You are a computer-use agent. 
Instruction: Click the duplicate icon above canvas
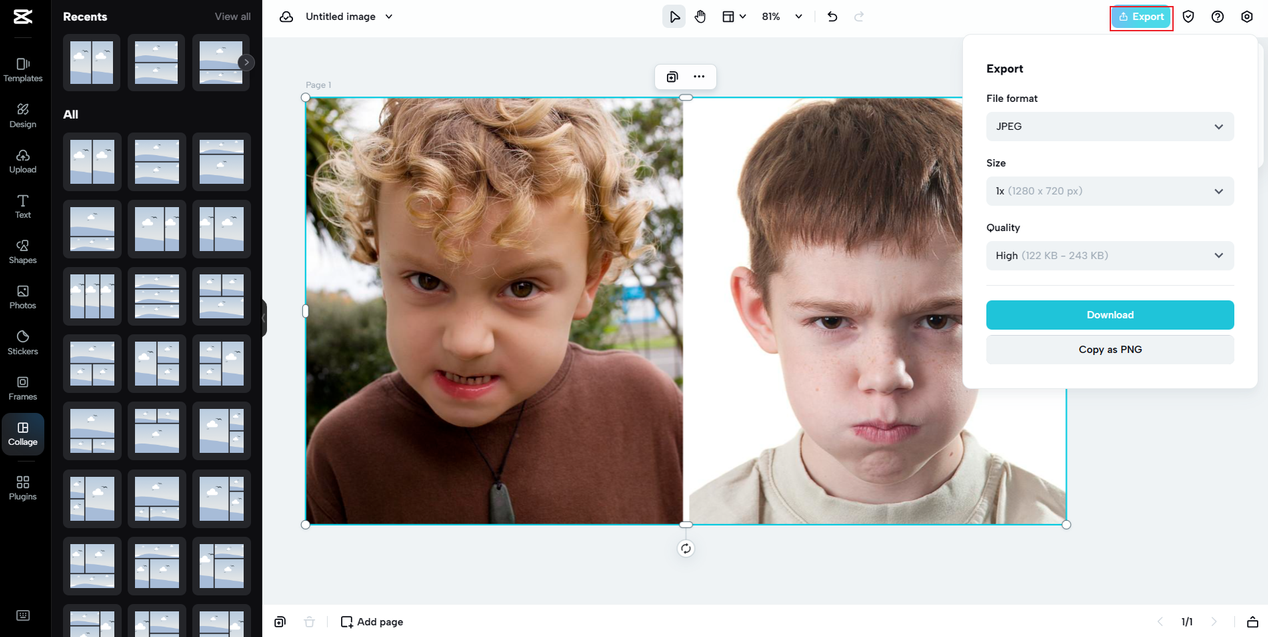click(x=672, y=77)
